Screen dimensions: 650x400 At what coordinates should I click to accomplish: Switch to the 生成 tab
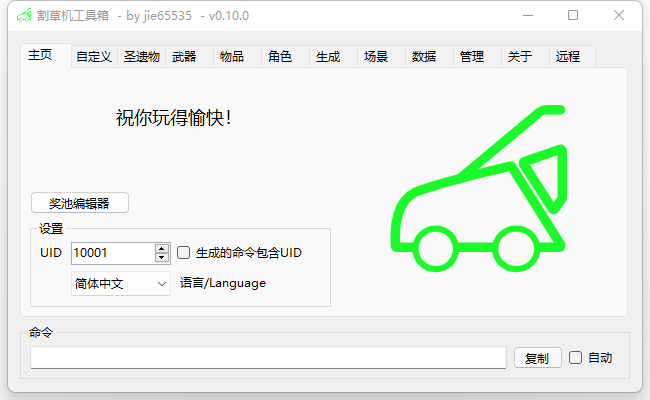click(x=327, y=57)
